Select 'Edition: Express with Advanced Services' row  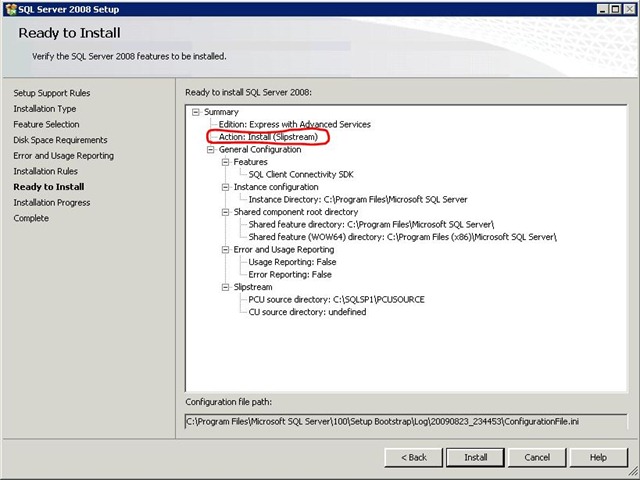coord(295,124)
